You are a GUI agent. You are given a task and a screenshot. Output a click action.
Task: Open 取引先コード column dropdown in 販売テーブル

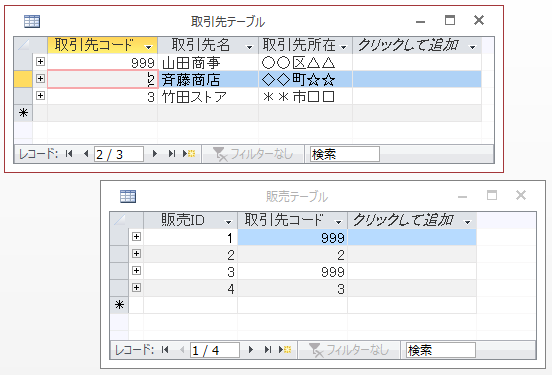coord(338,222)
